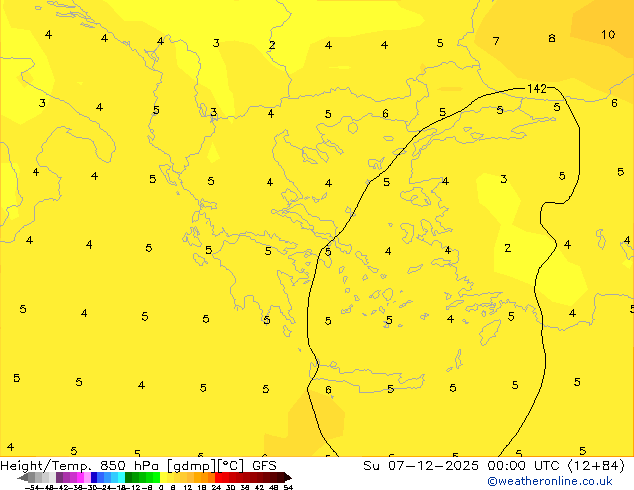The image size is (634, 490).
Task: Select the GFS model label
Action: [x=264, y=466]
